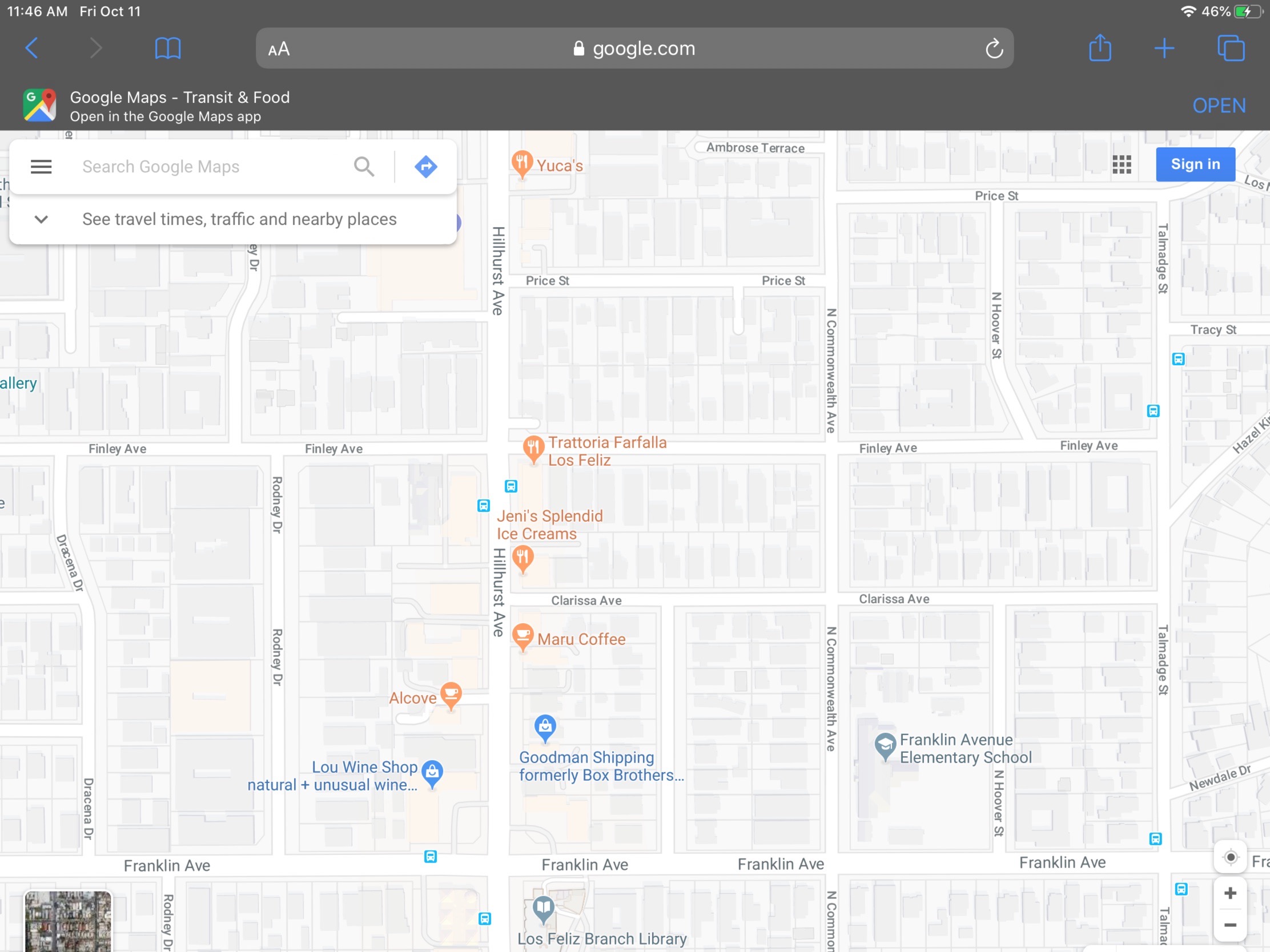Switch to the satellite view thumbnail
1270x952 pixels.
(x=68, y=921)
